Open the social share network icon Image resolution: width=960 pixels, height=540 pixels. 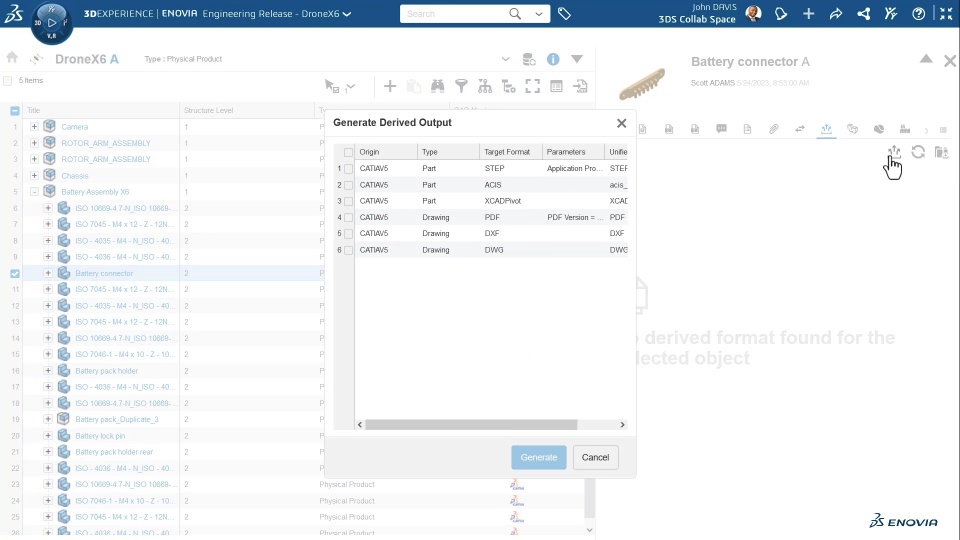863,13
